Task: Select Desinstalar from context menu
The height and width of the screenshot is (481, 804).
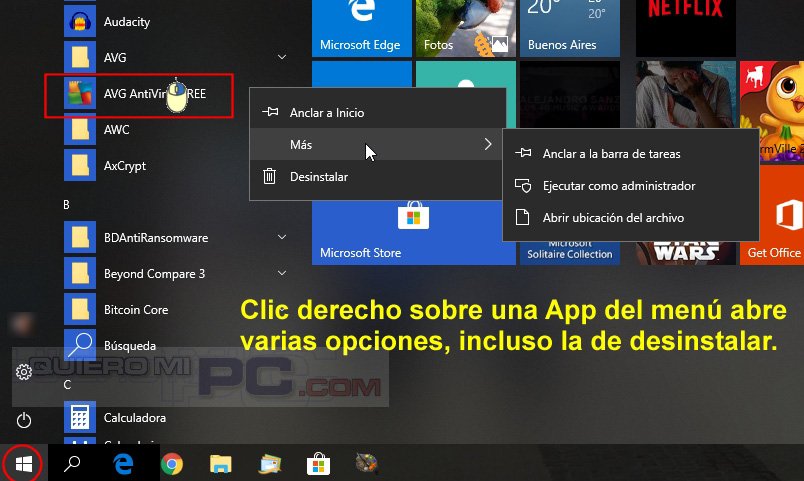Action: 377,177
